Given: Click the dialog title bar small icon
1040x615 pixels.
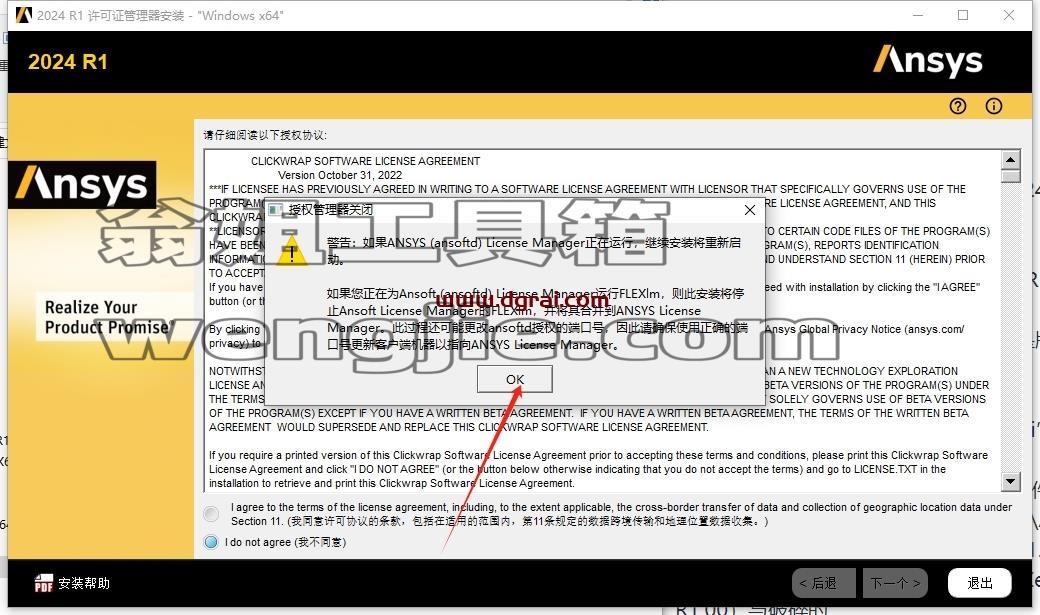Looking at the screenshot, I should pyautogui.click(x=275, y=210).
